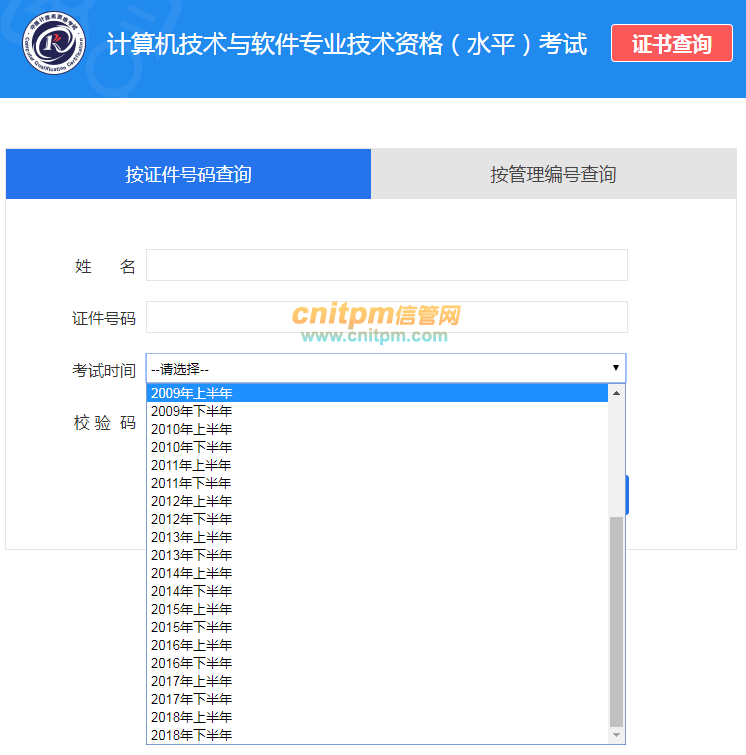Click the 证书查询 button
Screen dimensions: 746x755
pyautogui.click(x=671, y=44)
